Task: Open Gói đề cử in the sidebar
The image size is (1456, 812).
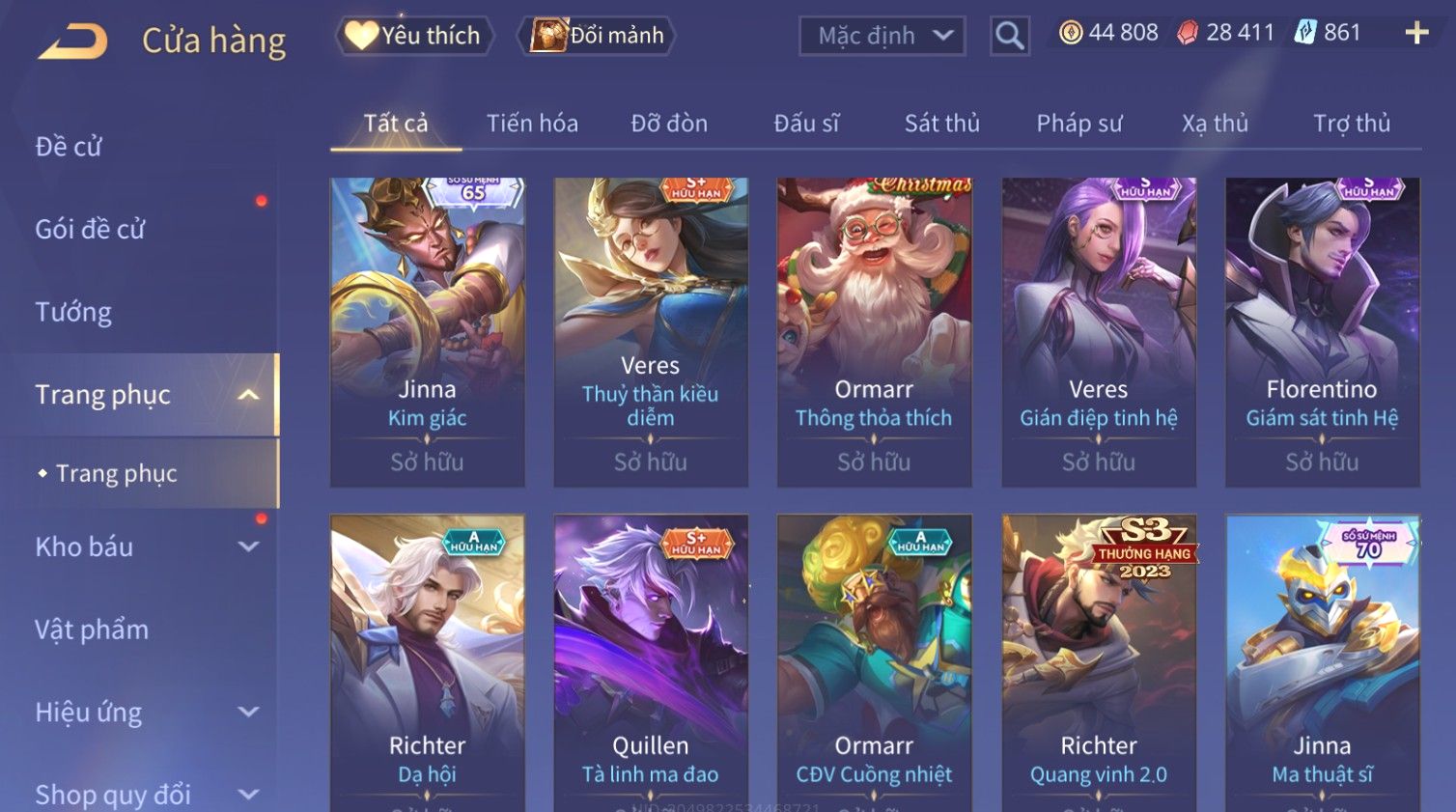Action: [90, 229]
